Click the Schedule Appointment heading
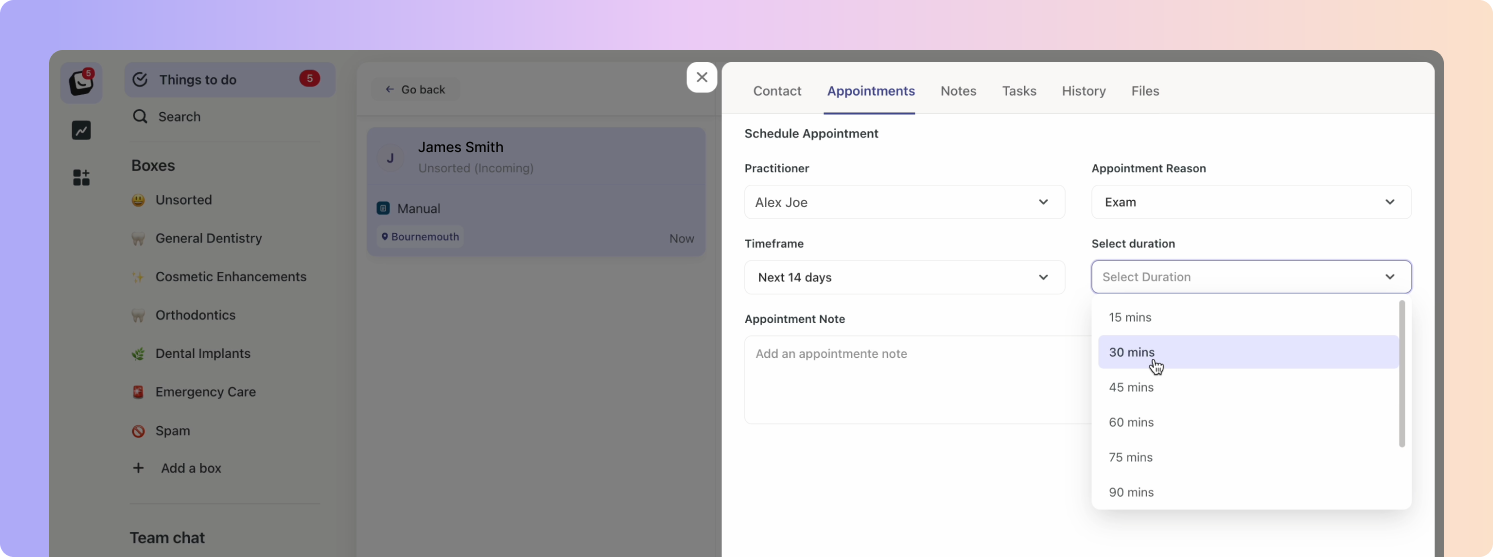Viewport: 1493px width, 557px height. point(811,133)
